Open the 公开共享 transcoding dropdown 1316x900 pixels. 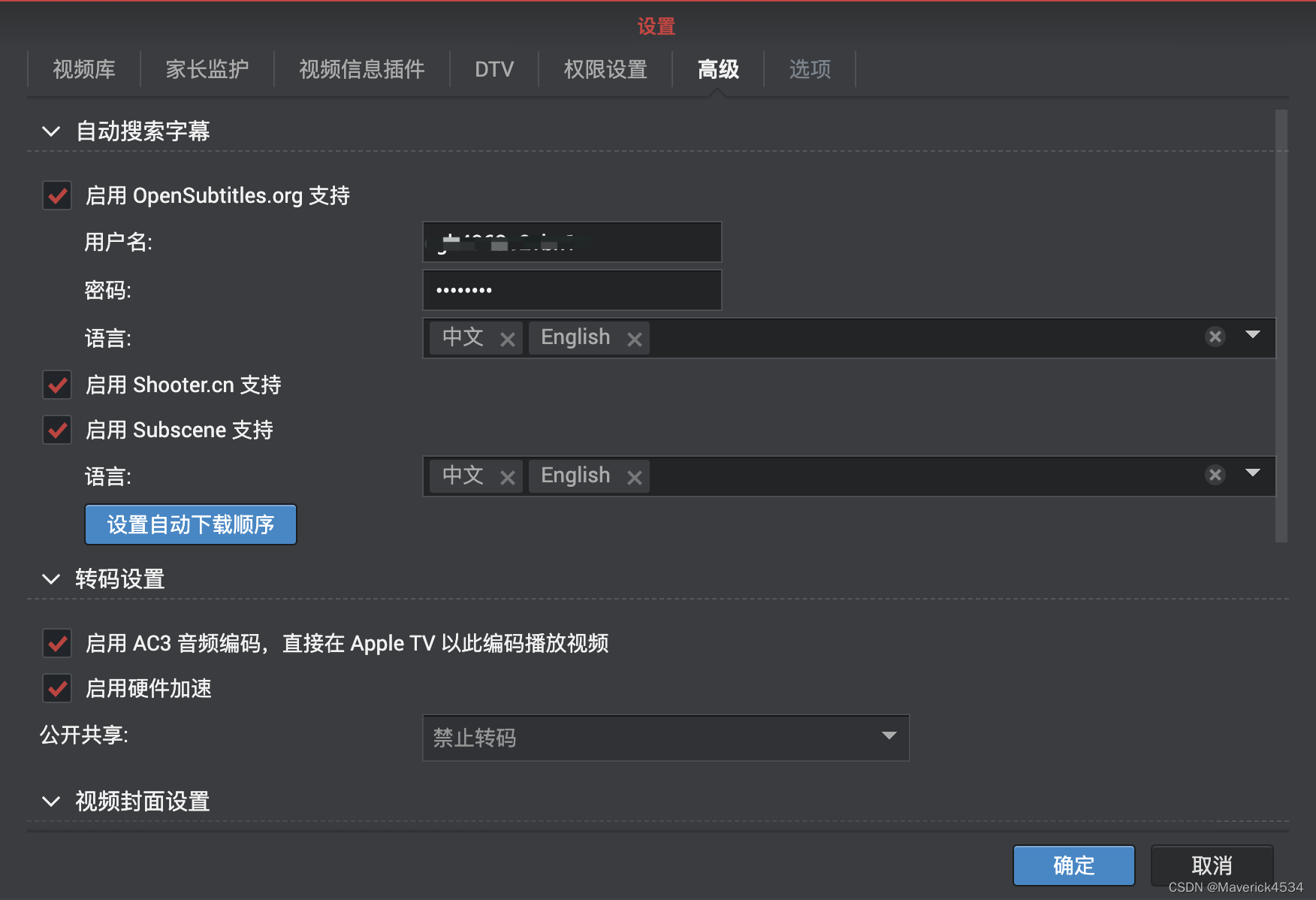(x=889, y=738)
